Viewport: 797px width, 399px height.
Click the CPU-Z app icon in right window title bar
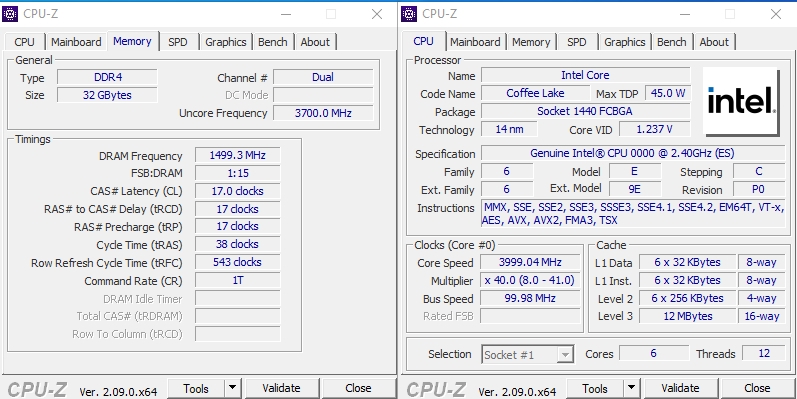pos(409,14)
